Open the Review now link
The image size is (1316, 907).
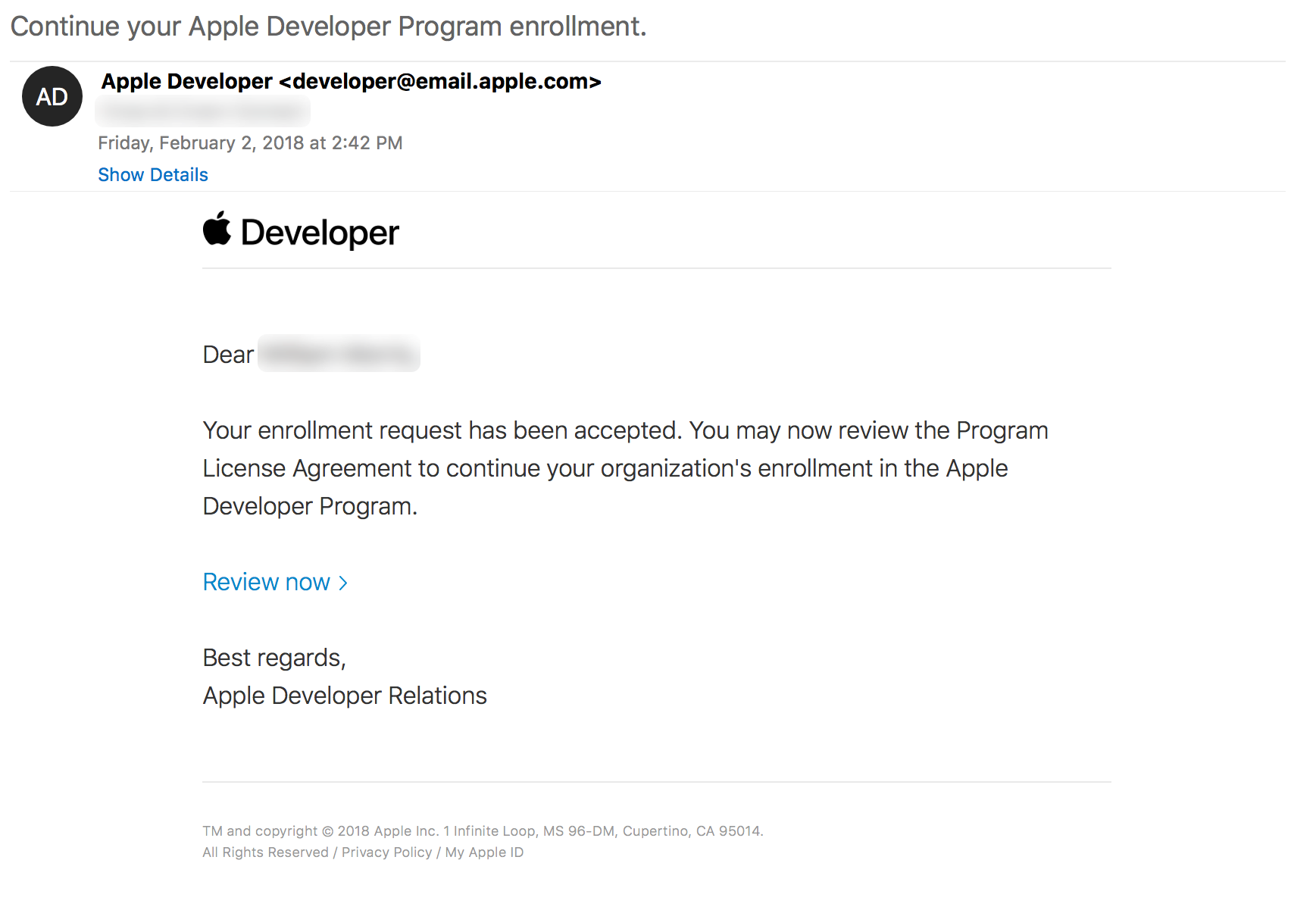(266, 582)
